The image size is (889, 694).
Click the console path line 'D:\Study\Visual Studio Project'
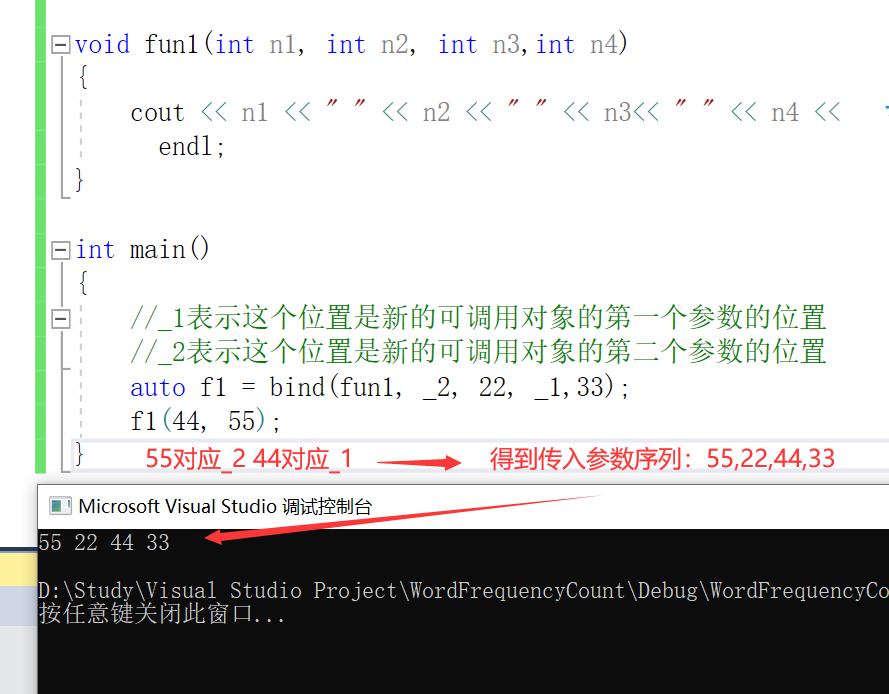218,591
